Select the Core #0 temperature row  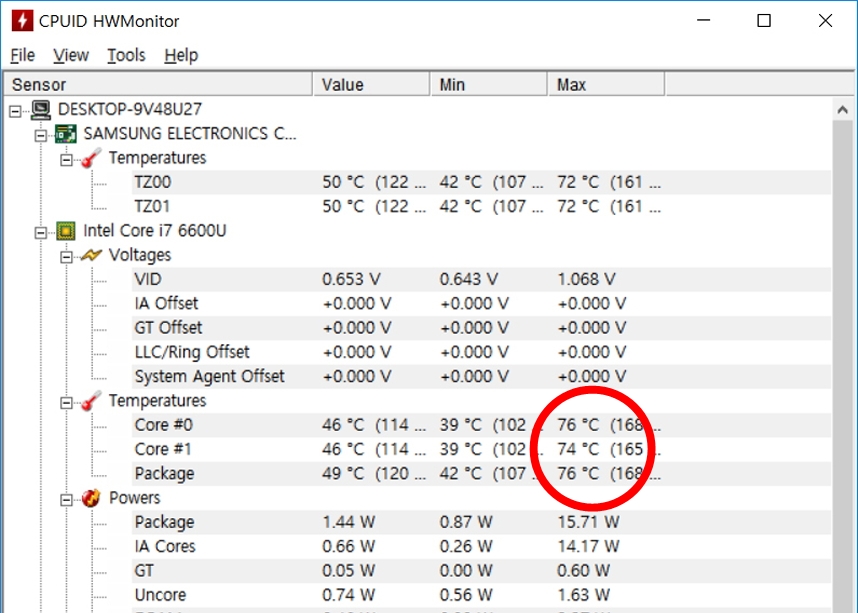[482, 425]
